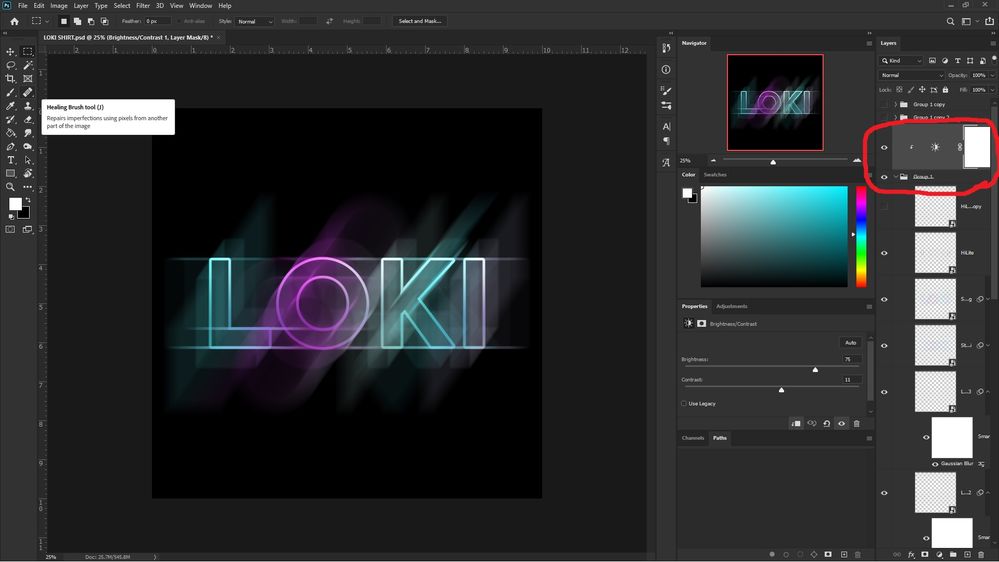Hide the Group 1 layer group

[x=884, y=177]
